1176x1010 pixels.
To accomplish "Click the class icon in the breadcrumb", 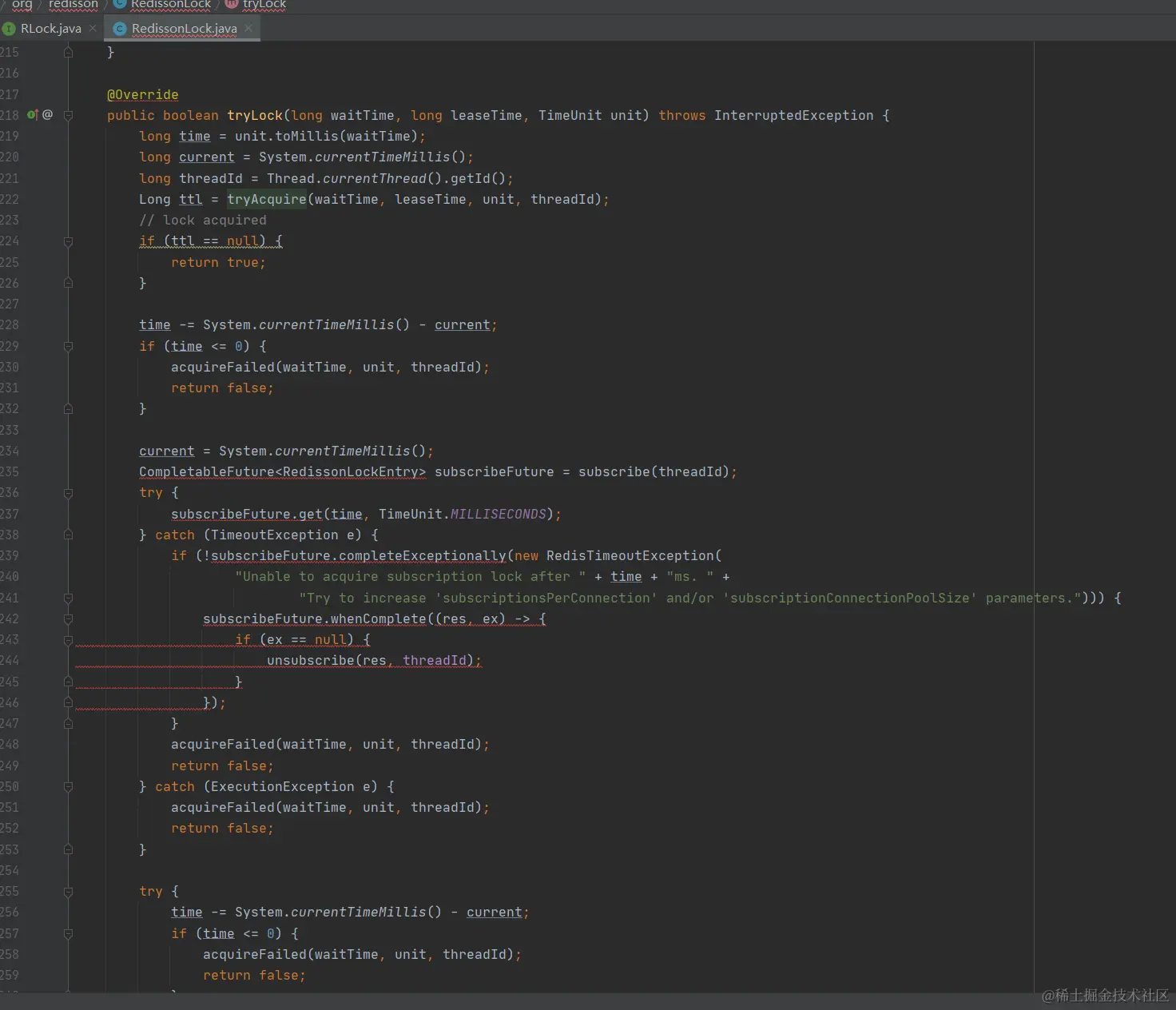I will tap(120, 3).
